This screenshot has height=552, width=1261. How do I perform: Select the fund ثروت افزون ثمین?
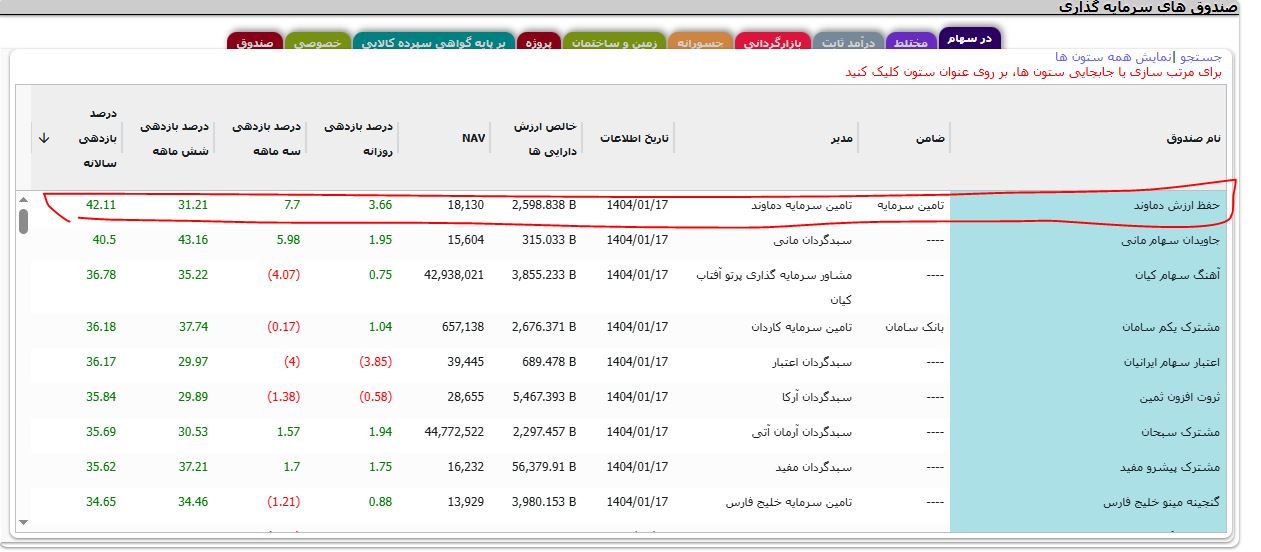click(x=1180, y=397)
